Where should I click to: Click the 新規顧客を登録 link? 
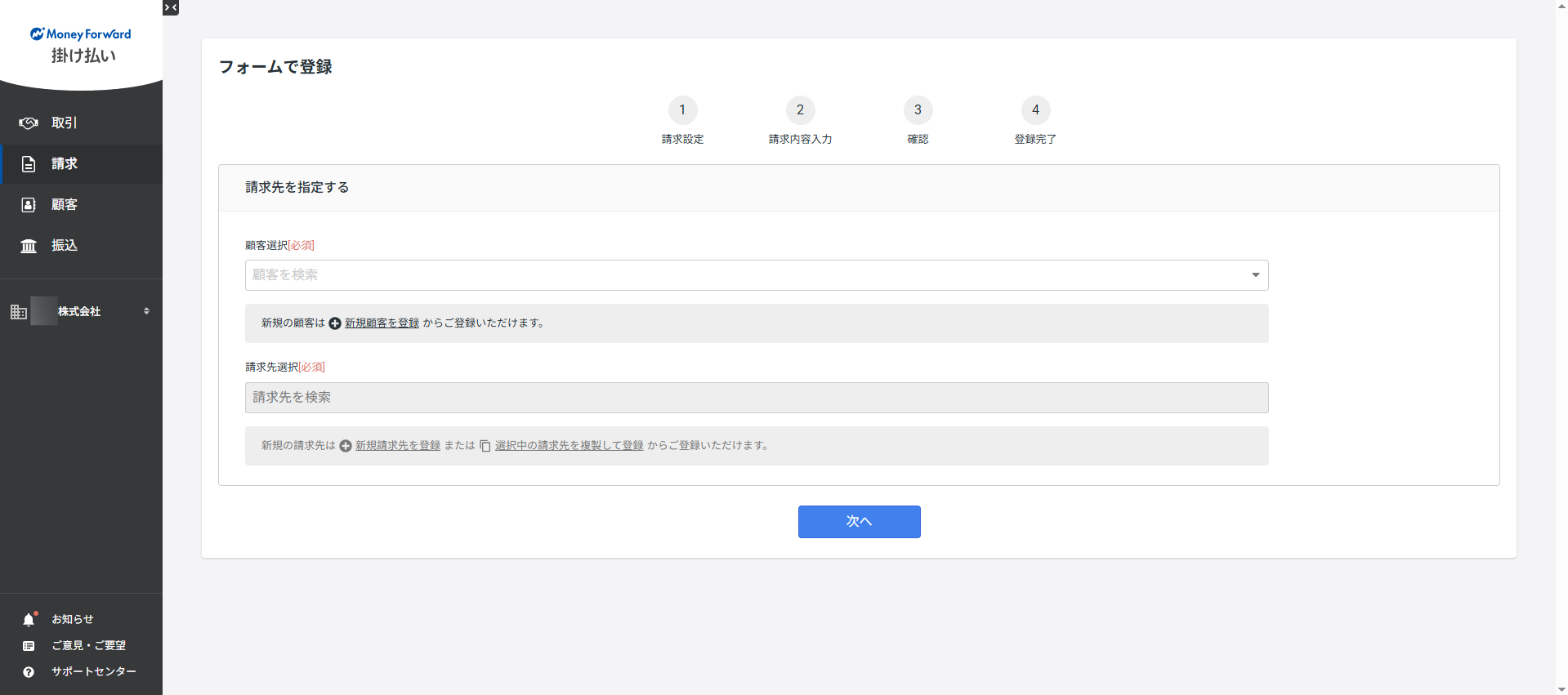382,323
